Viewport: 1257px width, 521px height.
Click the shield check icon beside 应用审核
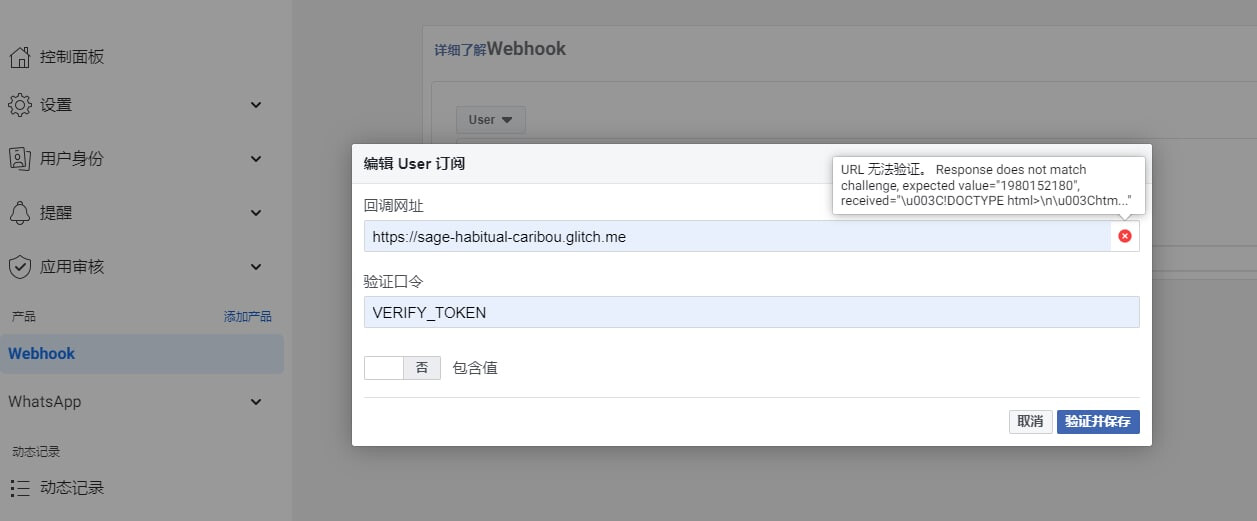pyautogui.click(x=19, y=267)
